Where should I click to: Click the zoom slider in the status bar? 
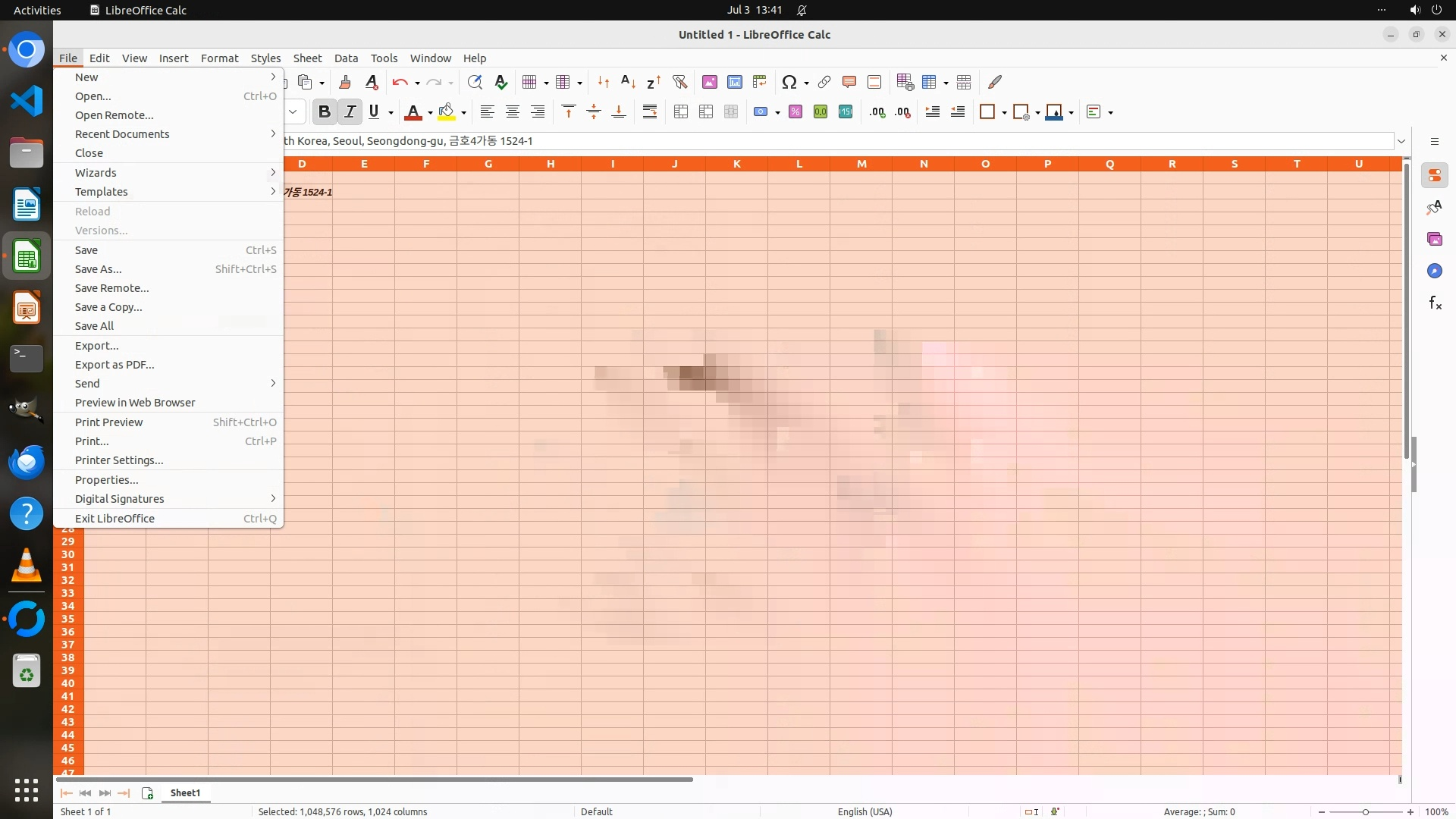click(x=1366, y=812)
